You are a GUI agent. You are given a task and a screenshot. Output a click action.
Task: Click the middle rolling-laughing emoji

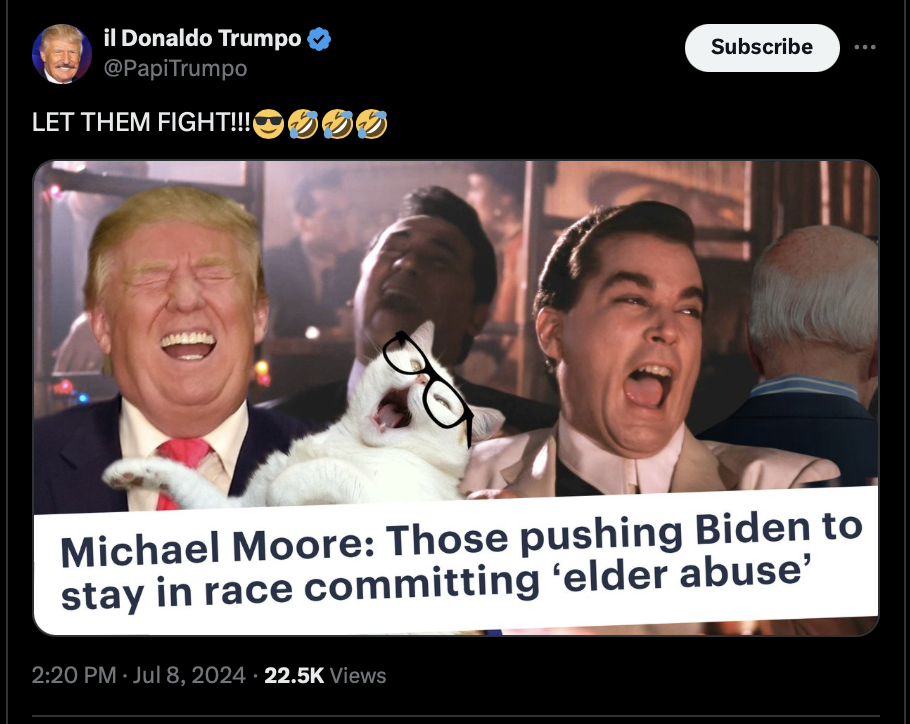337,124
